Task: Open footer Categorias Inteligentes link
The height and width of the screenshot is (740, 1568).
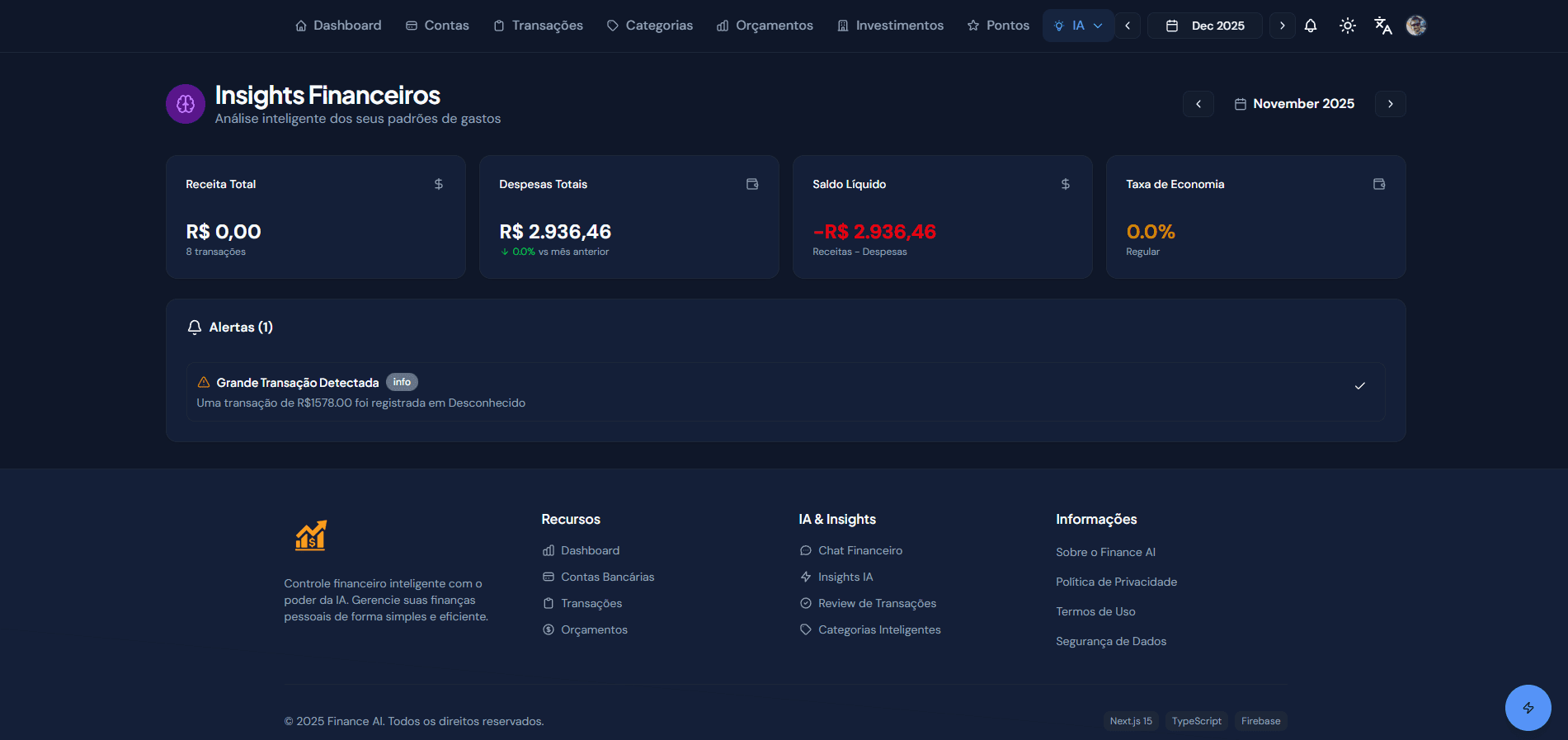Action: 870,629
